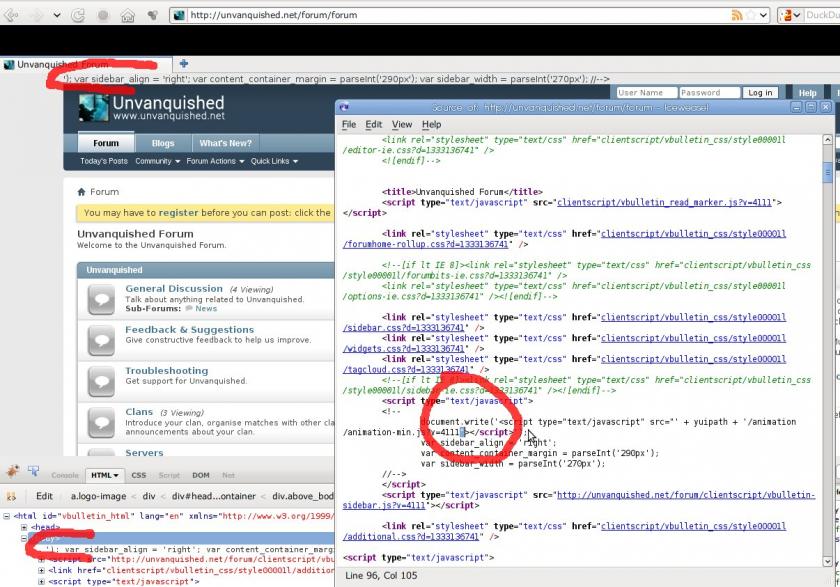Switch to the CSS tab in Firebug
The height and width of the screenshot is (587, 840).
139,475
